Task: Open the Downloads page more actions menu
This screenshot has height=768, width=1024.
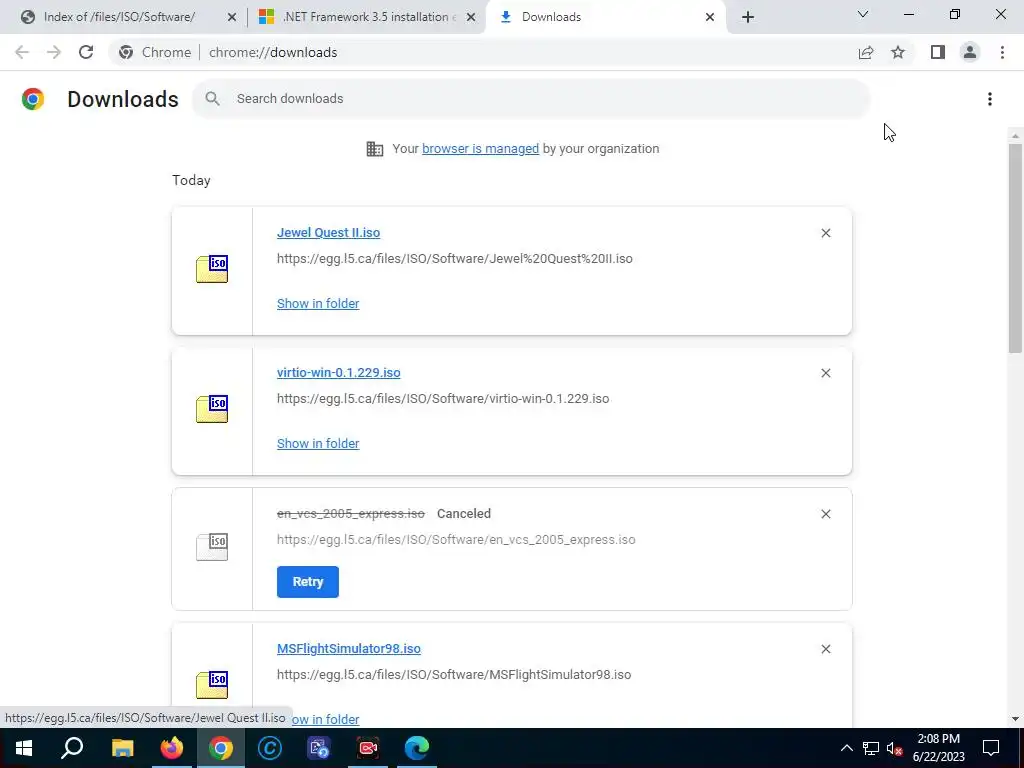Action: (x=990, y=99)
